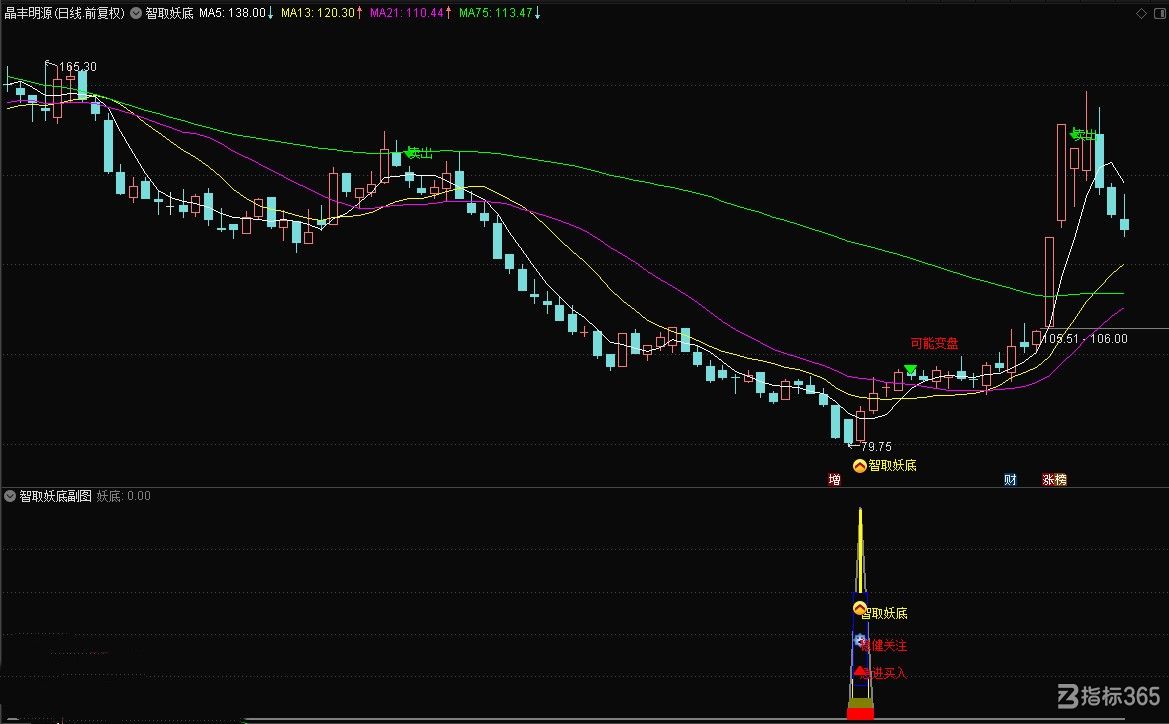Open the 智取妖底 indicator dropdown in top header

pyautogui.click(x=136, y=13)
